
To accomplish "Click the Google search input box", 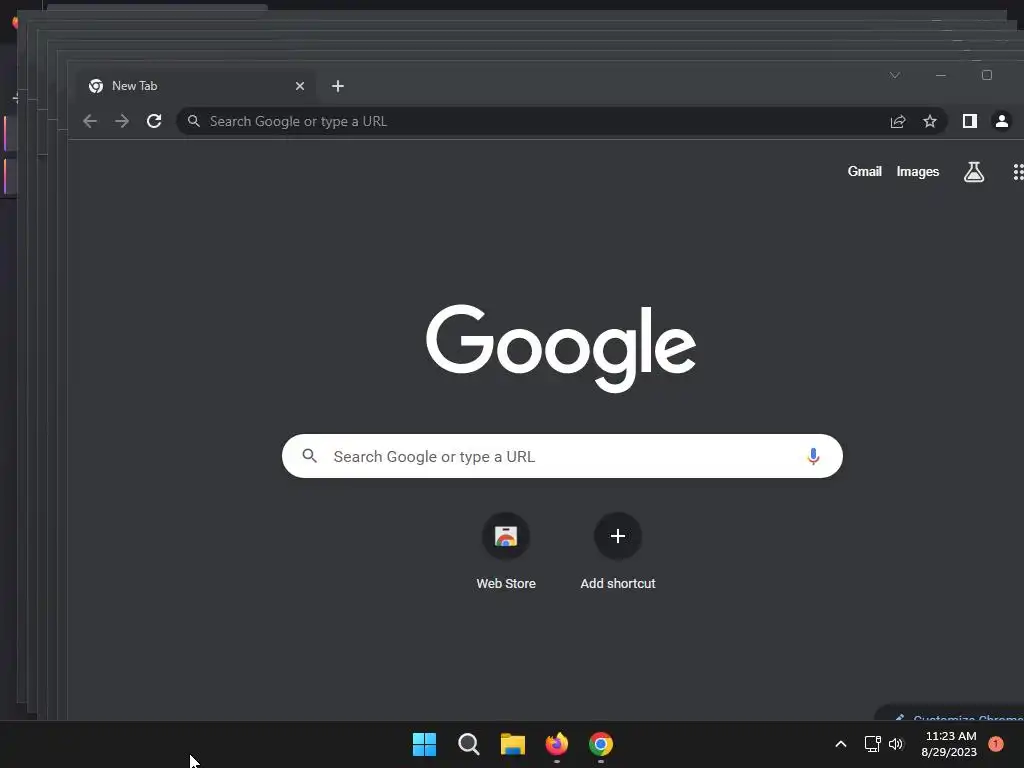I will 562,456.
